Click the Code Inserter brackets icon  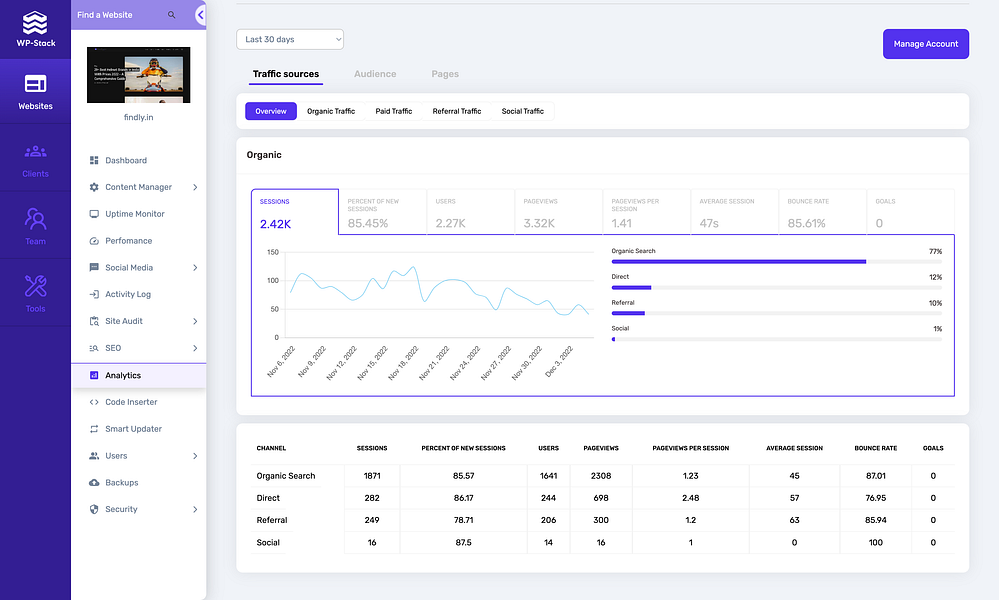(x=94, y=402)
